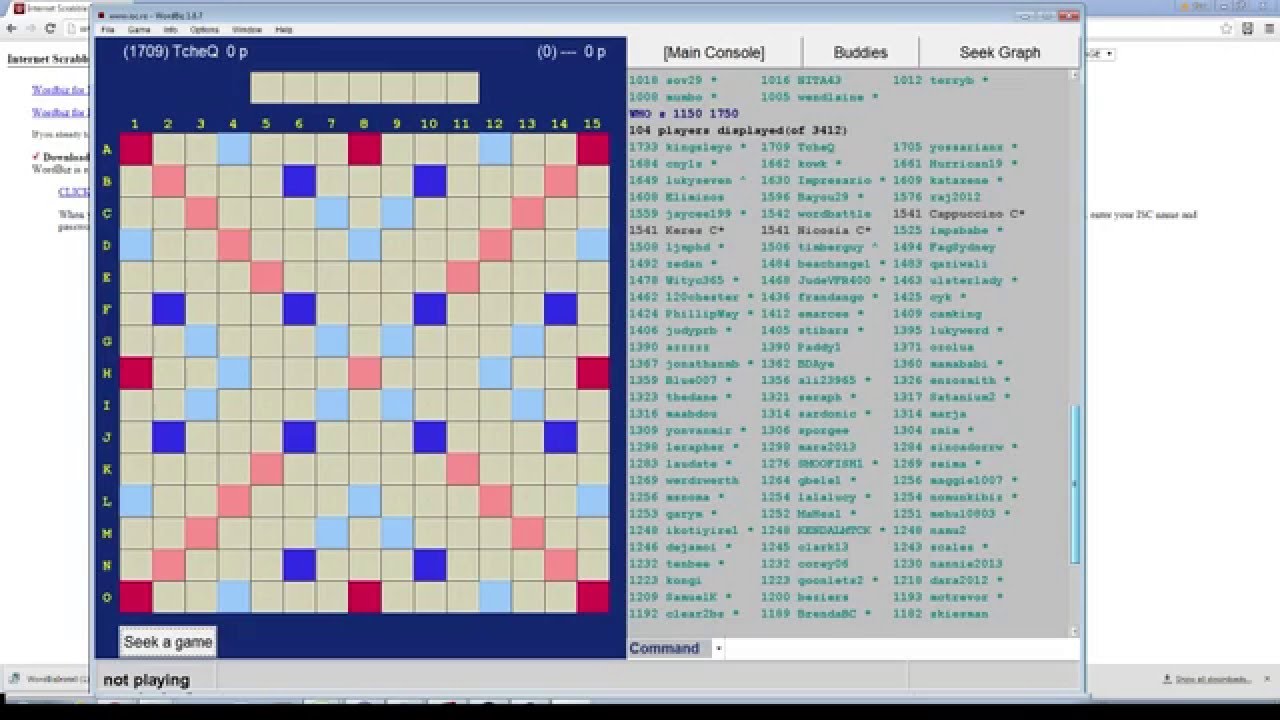Screen dimensions: 1280x720
Task: Click player name timberguy
Action: coord(832,247)
